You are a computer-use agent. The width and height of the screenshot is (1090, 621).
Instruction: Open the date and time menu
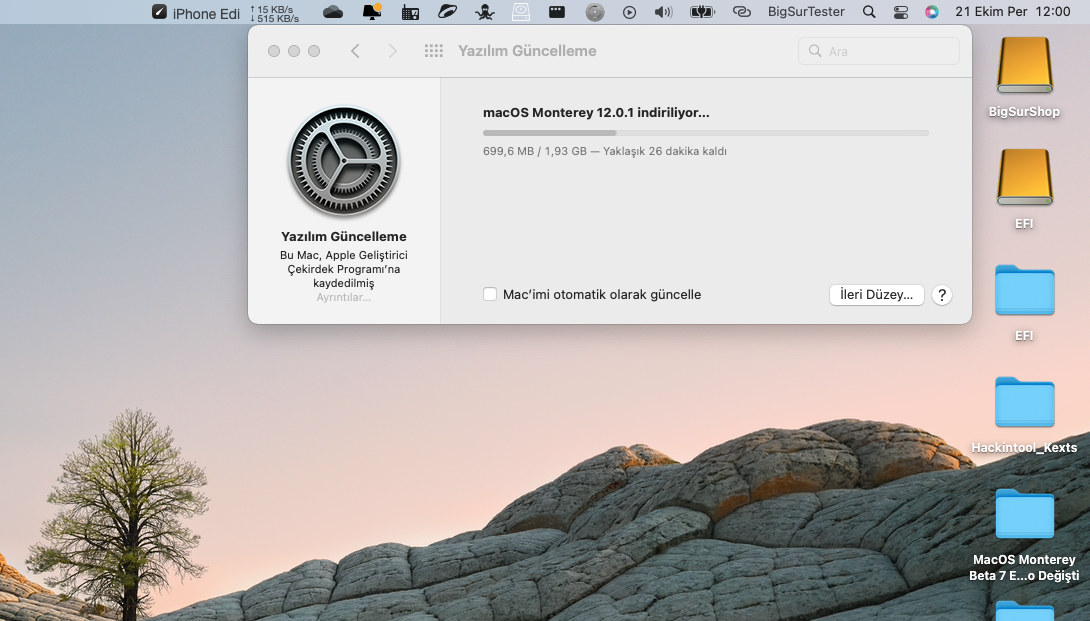tap(1012, 12)
